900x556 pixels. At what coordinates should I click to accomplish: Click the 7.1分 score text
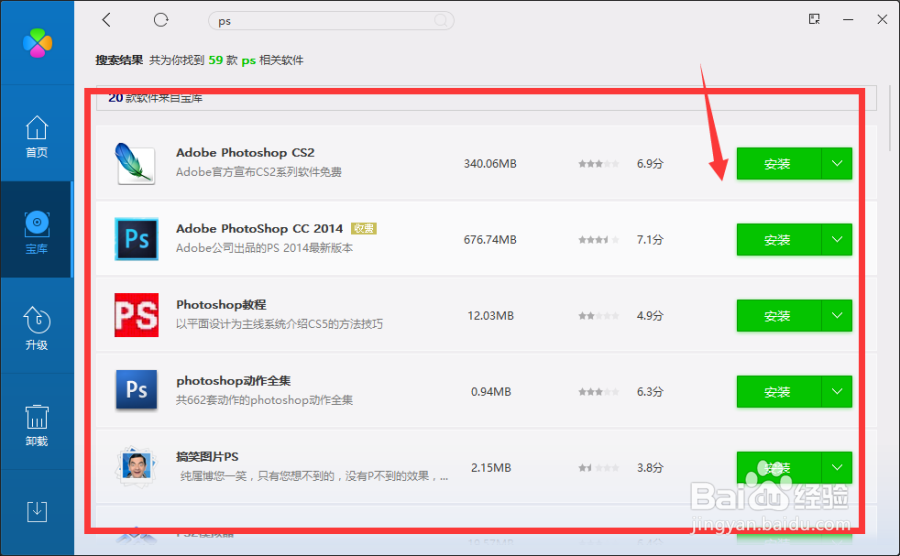coord(650,239)
